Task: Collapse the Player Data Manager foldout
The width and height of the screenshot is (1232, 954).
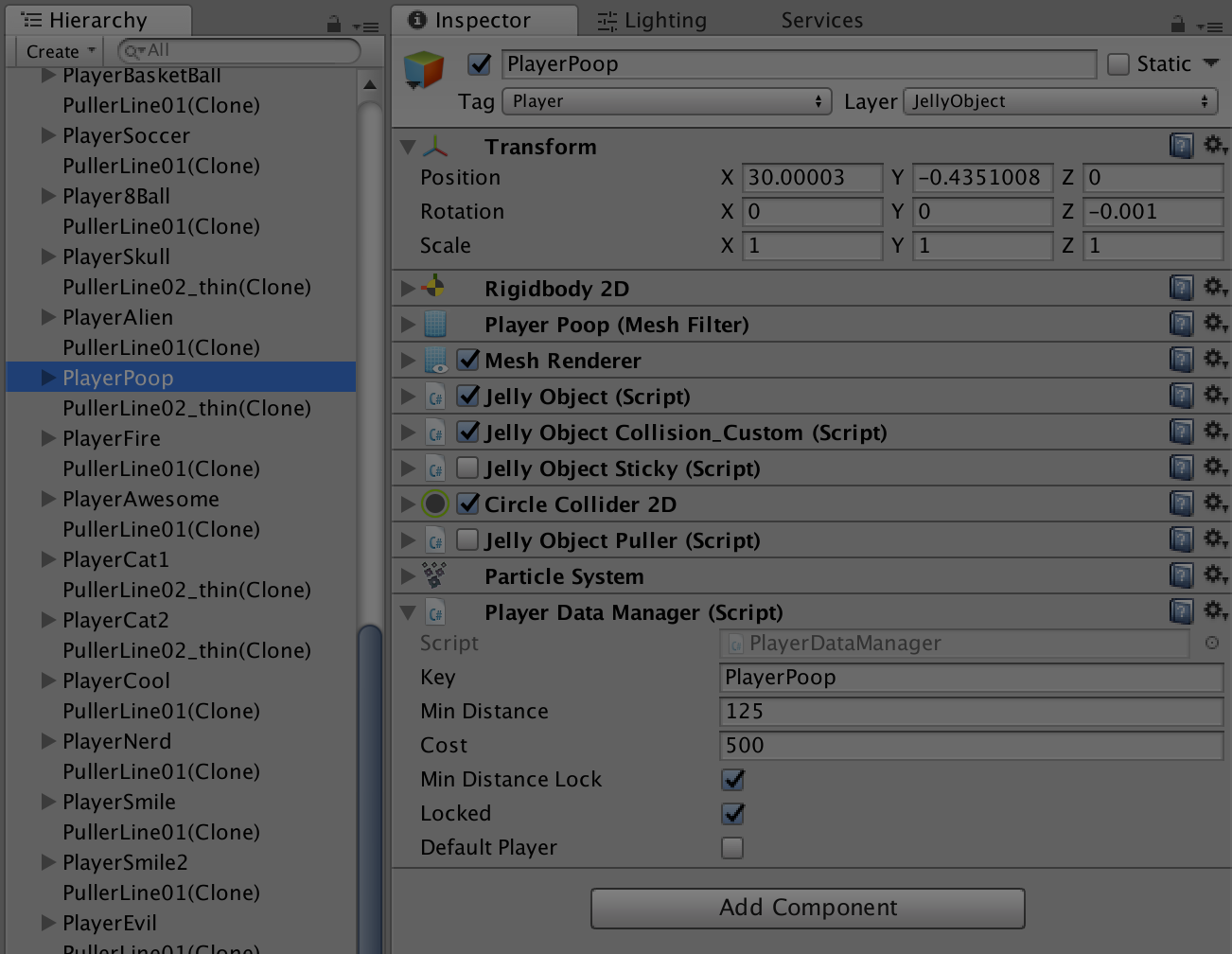Action: coord(408,612)
